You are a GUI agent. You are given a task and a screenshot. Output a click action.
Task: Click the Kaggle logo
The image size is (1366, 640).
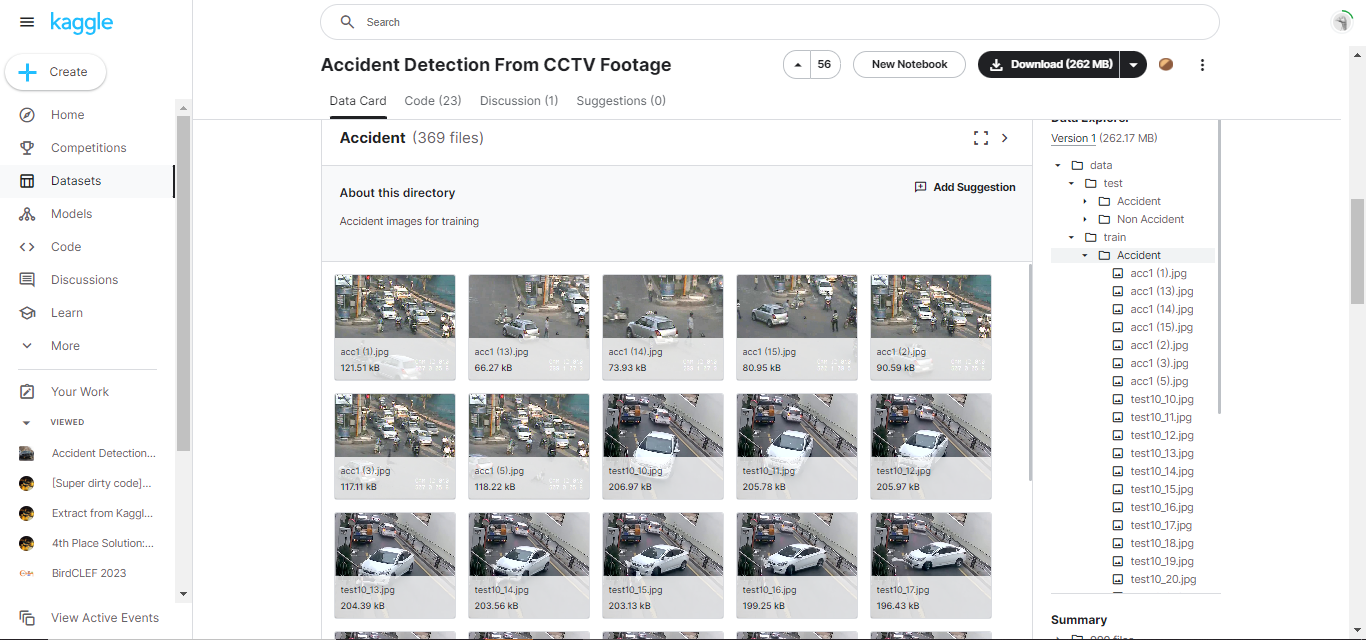point(81,22)
